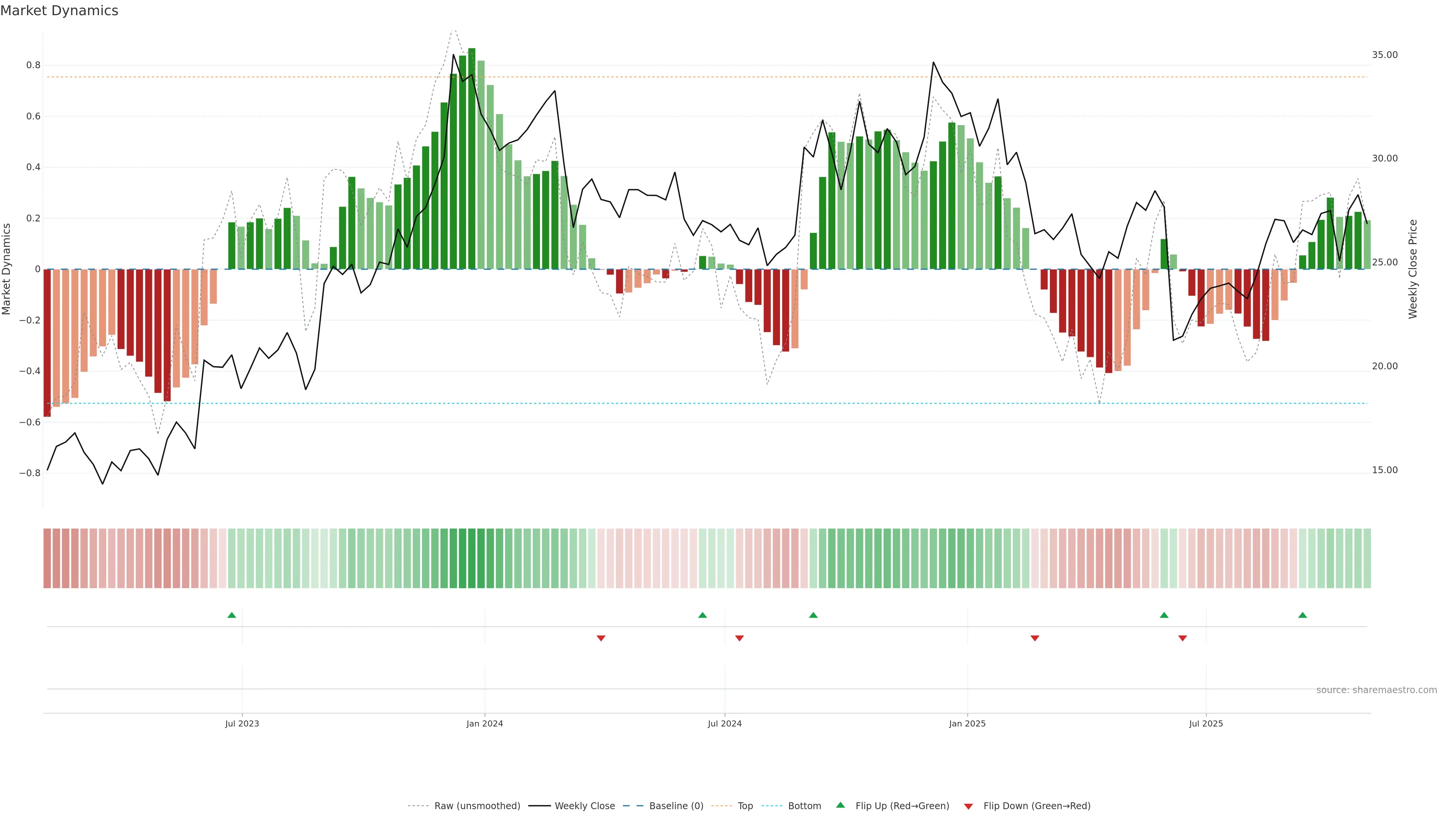Click the Jan 2024 x-axis label
Viewport: 1456px width, 819px height.
click(485, 724)
